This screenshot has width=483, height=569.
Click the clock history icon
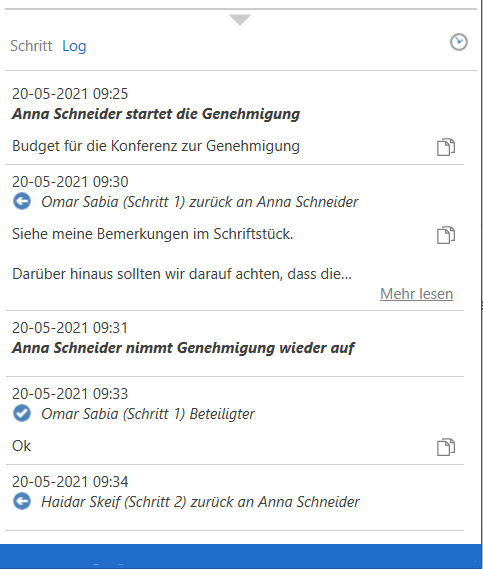pos(459,42)
